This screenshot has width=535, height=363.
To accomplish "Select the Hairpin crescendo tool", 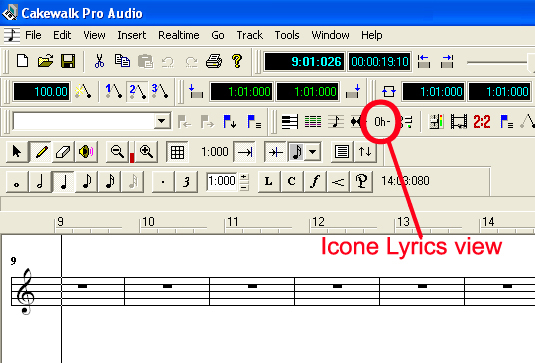I will click(338, 182).
